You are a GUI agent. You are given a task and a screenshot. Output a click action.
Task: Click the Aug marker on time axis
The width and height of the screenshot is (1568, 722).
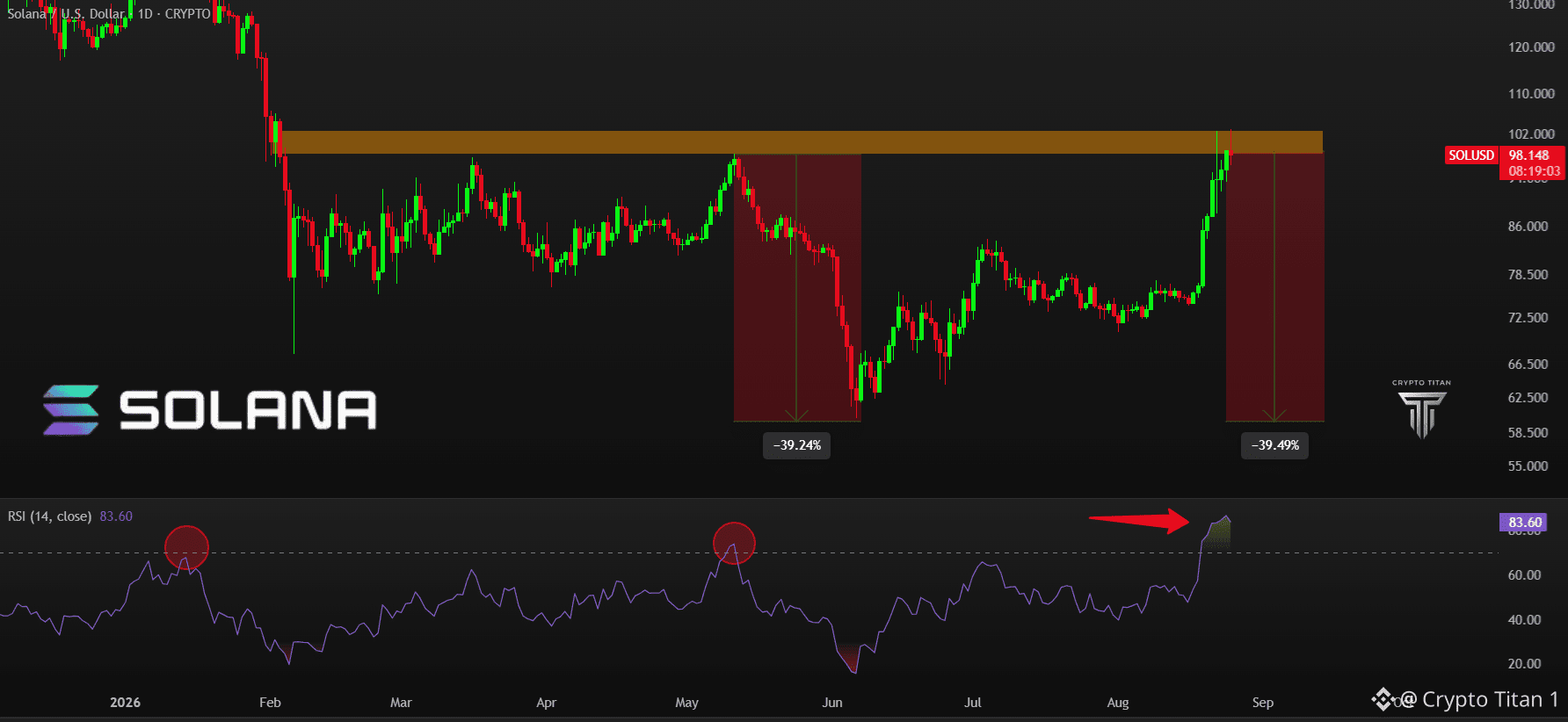[x=1117, y=703]
